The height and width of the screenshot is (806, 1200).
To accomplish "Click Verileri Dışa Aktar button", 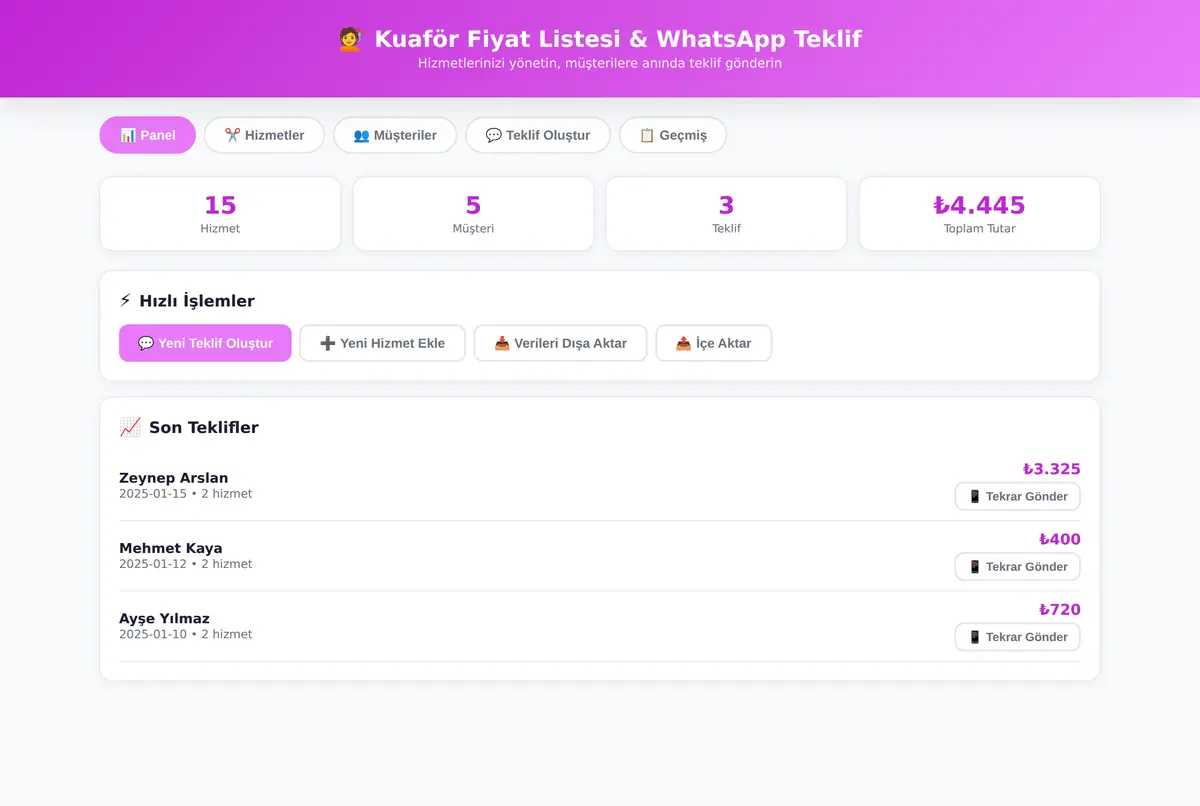I will 561,343.
